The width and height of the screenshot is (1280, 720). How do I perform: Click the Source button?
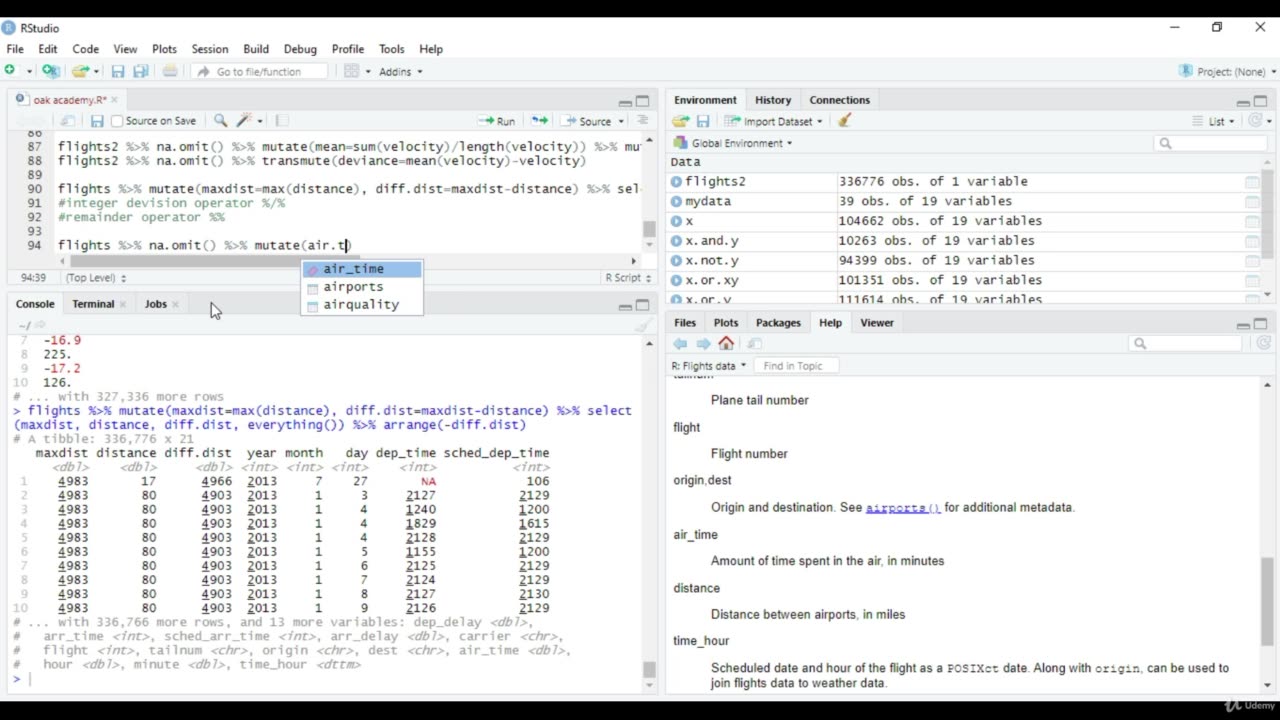587,121
